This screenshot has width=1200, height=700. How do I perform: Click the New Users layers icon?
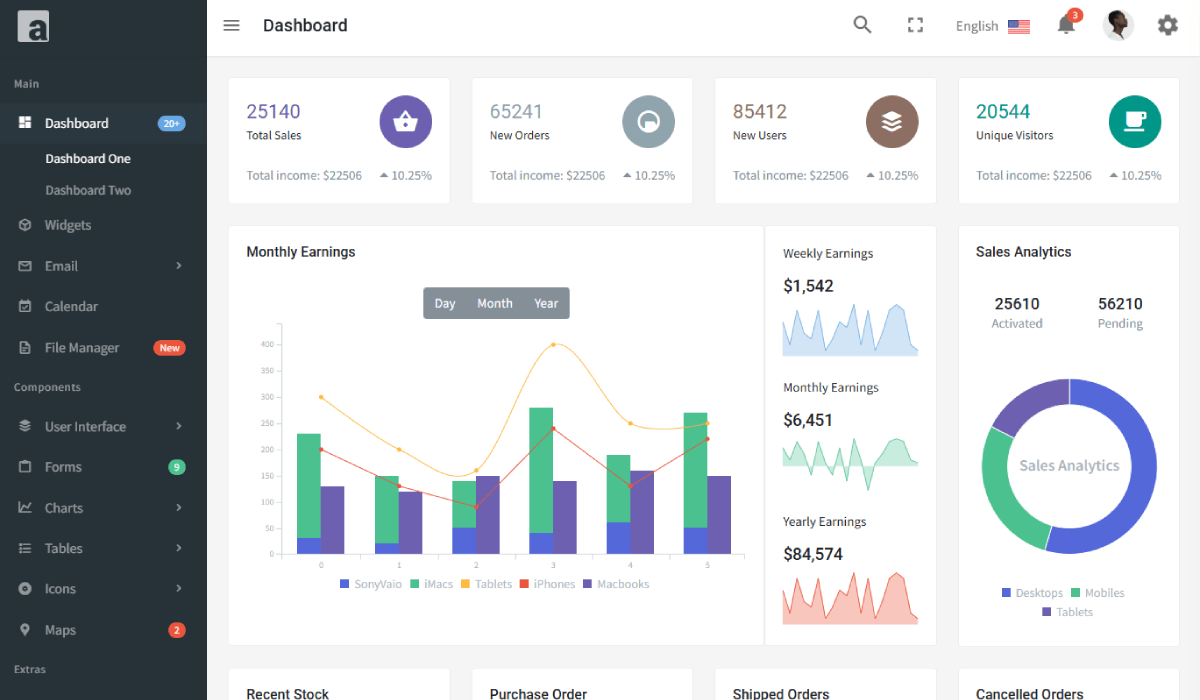point(891,122)
